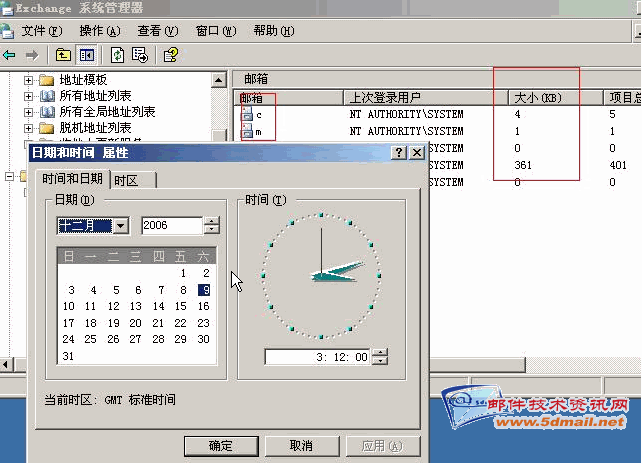The image size is (642, 463).
Task: Switch to the 时区 tab
Action: (x=127, y=180)
